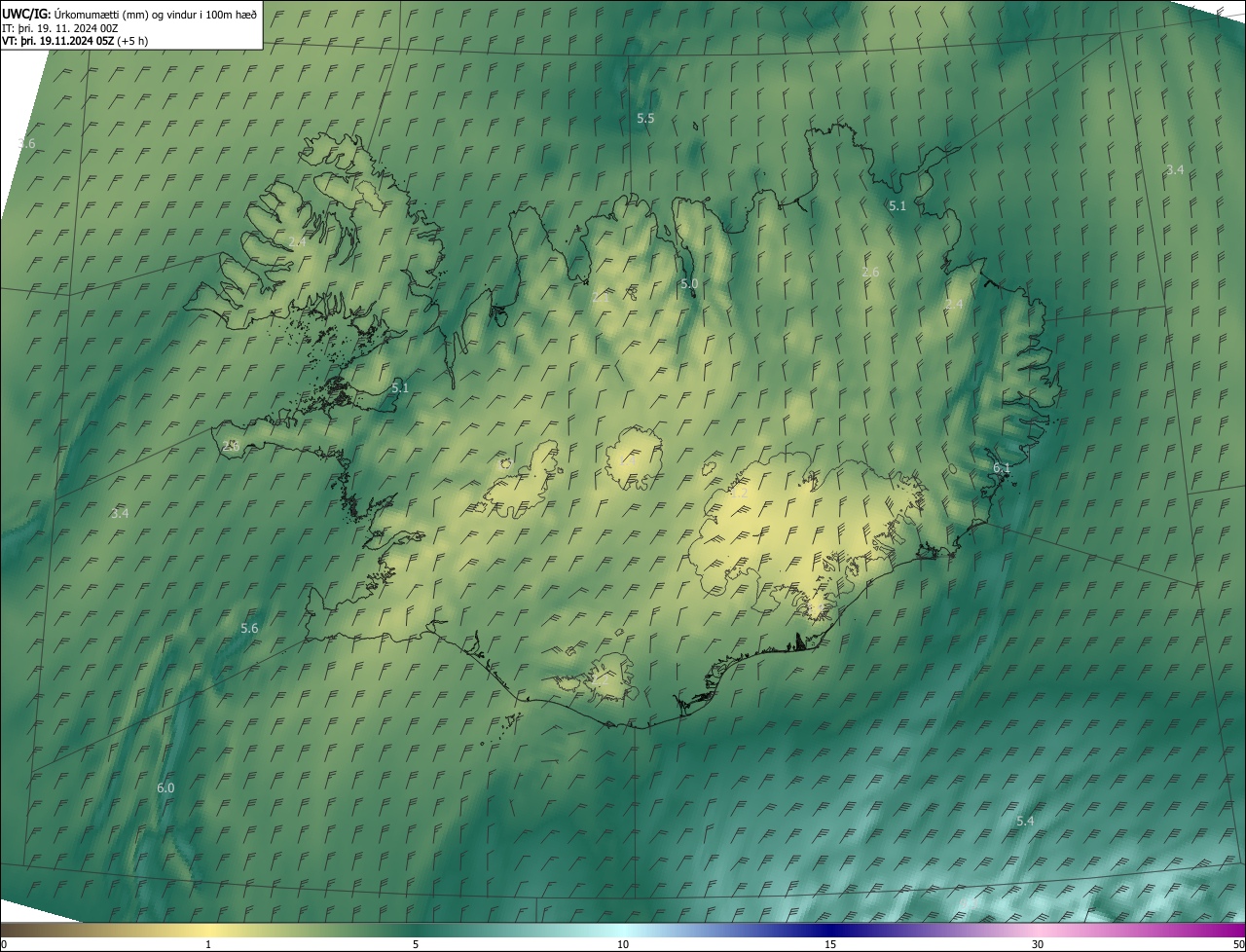Click the initial time line "IT: þri. 19. 11. 2024 00Z"

coord(60,28)
